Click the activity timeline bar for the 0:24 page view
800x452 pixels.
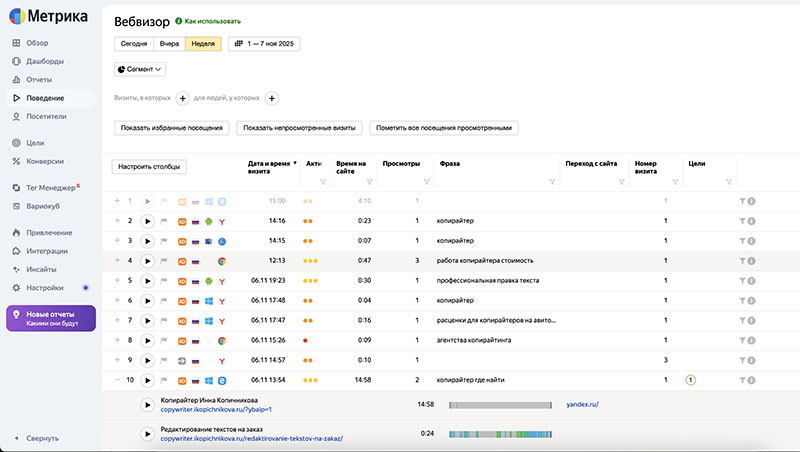coord(501,434)
